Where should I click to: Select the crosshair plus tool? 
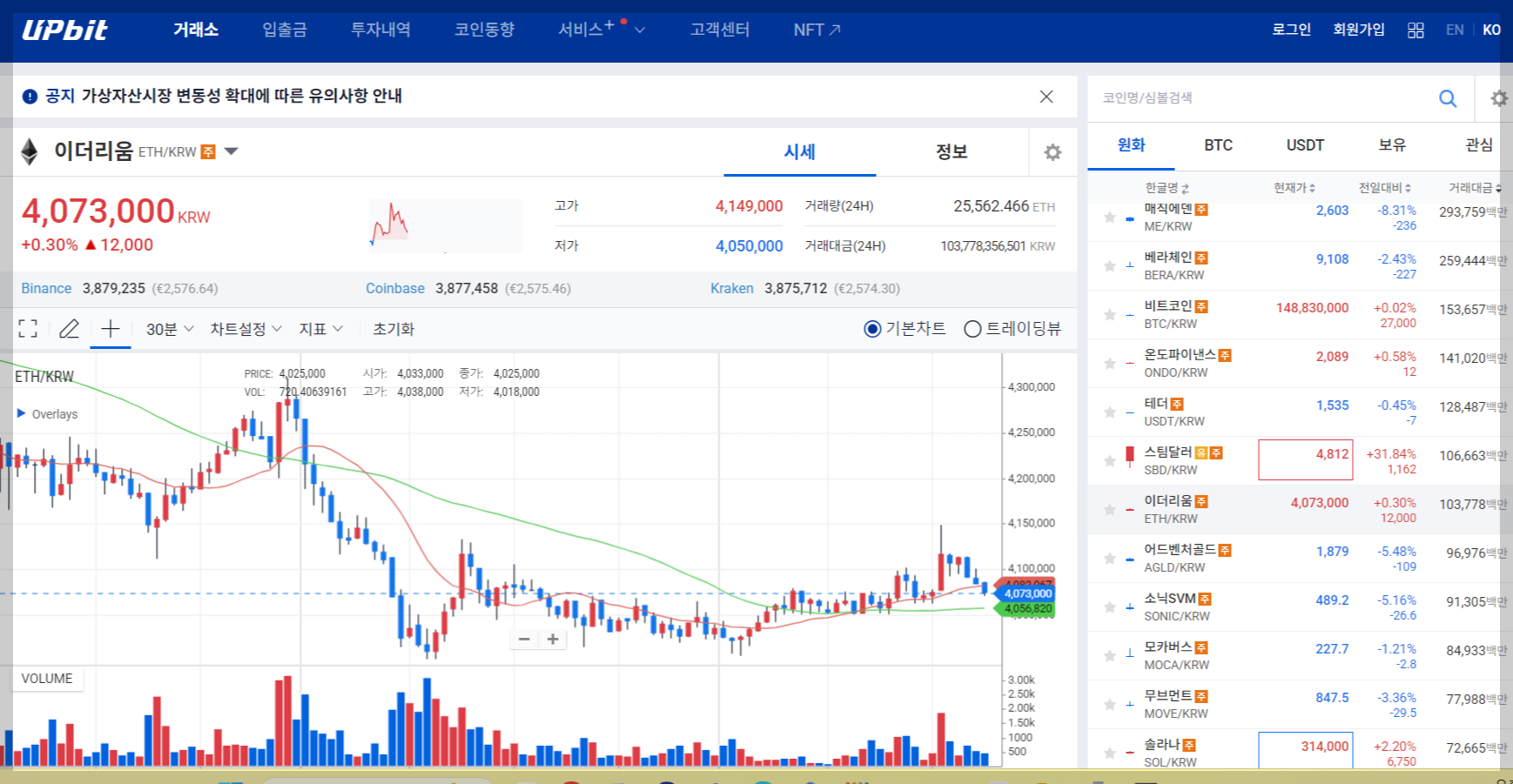(111, 329)
